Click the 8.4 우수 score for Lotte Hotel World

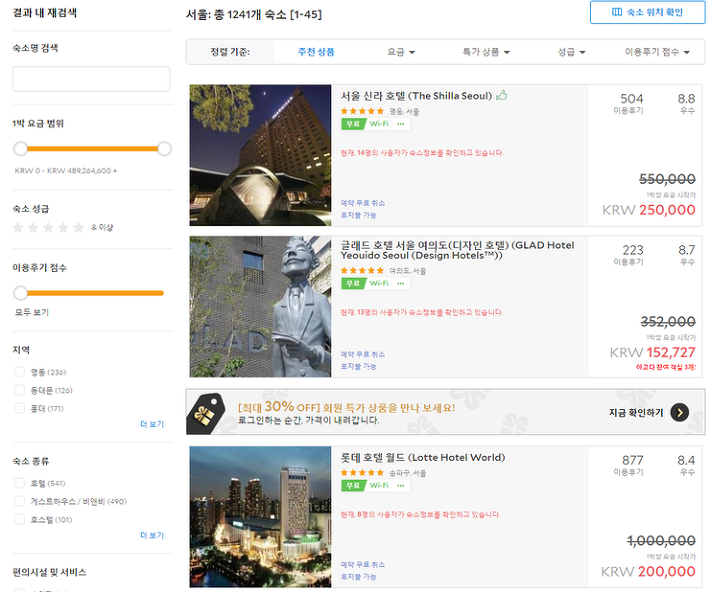click(686, 465)
